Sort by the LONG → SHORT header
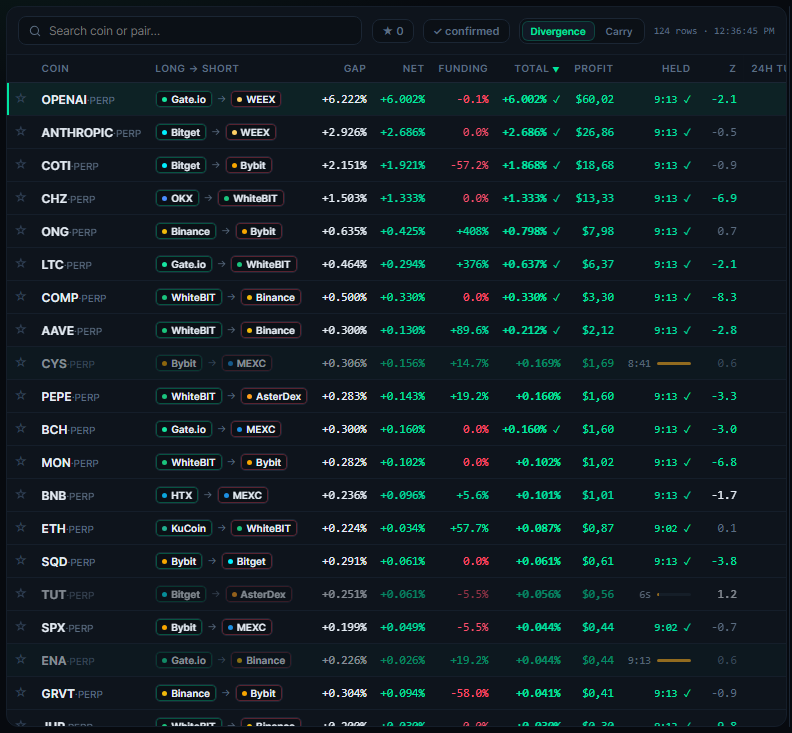The height and width of the screenshot is (733, 792). (x=196, y=69)
